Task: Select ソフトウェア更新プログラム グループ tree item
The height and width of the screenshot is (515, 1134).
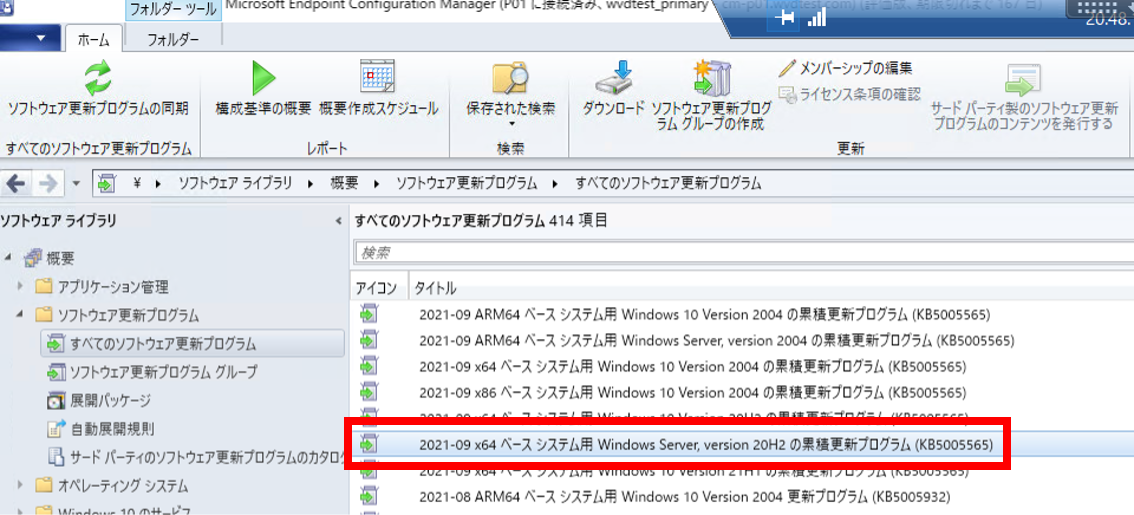Action: coord(163,372)
